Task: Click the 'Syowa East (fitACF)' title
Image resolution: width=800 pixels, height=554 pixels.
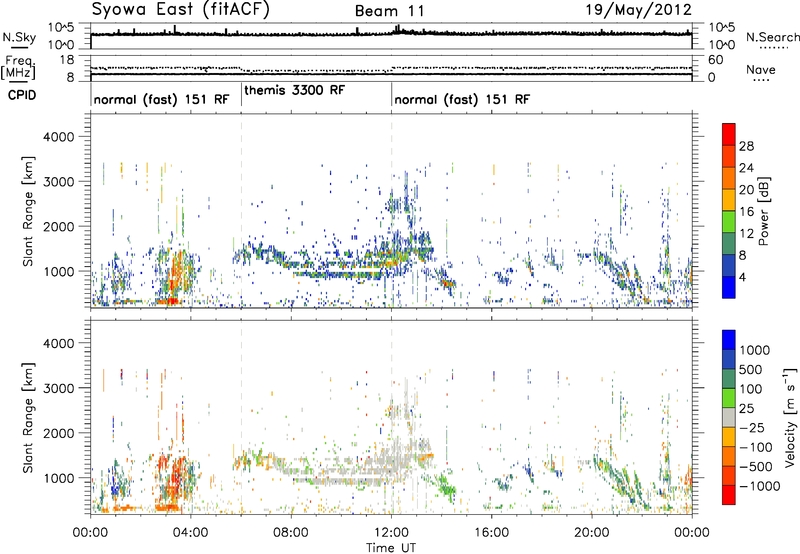Action: click(x=181, y=9)
